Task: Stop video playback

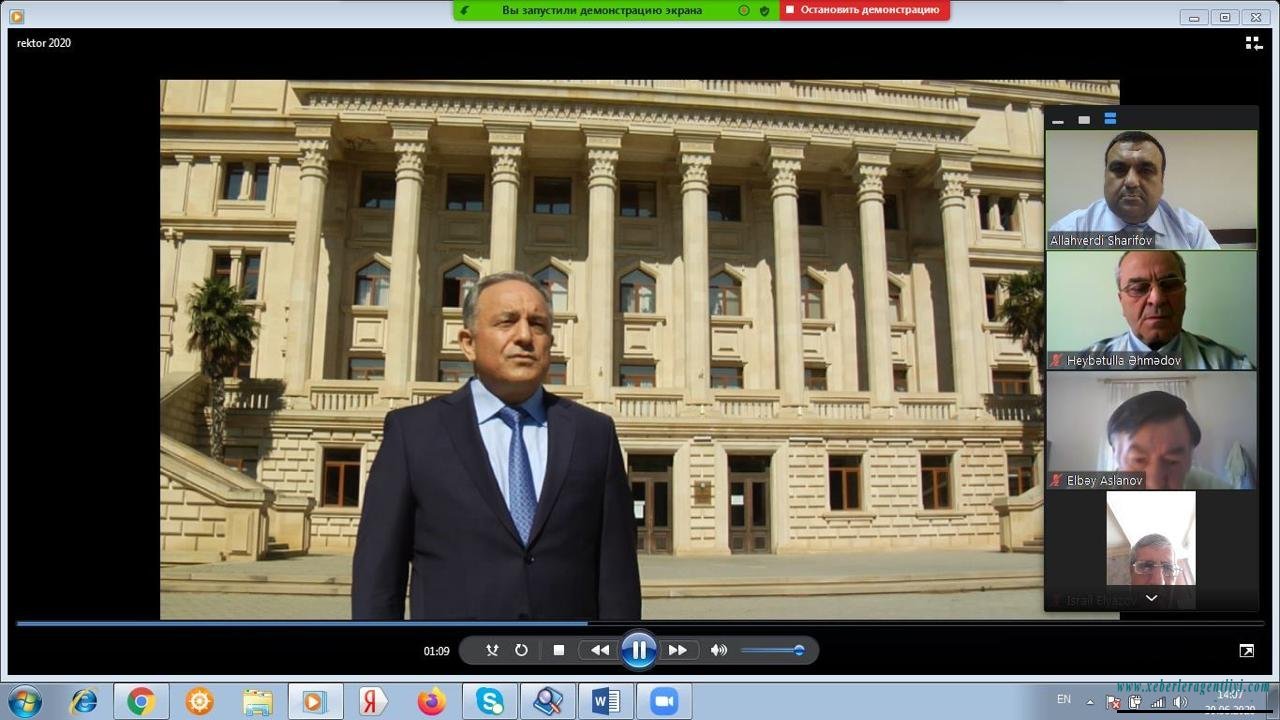Action: tap(559, 650)
